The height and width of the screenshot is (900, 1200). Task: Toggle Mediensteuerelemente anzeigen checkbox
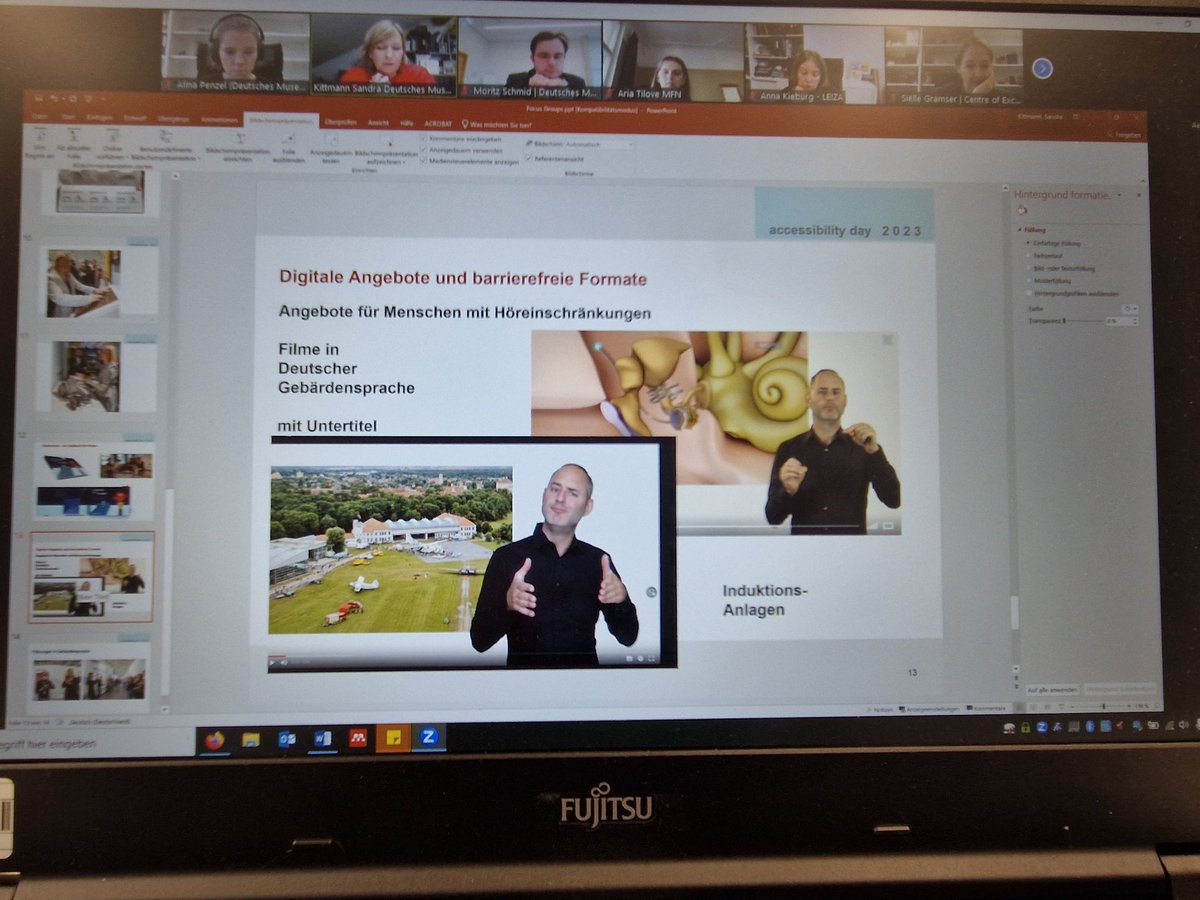[424, 160]
